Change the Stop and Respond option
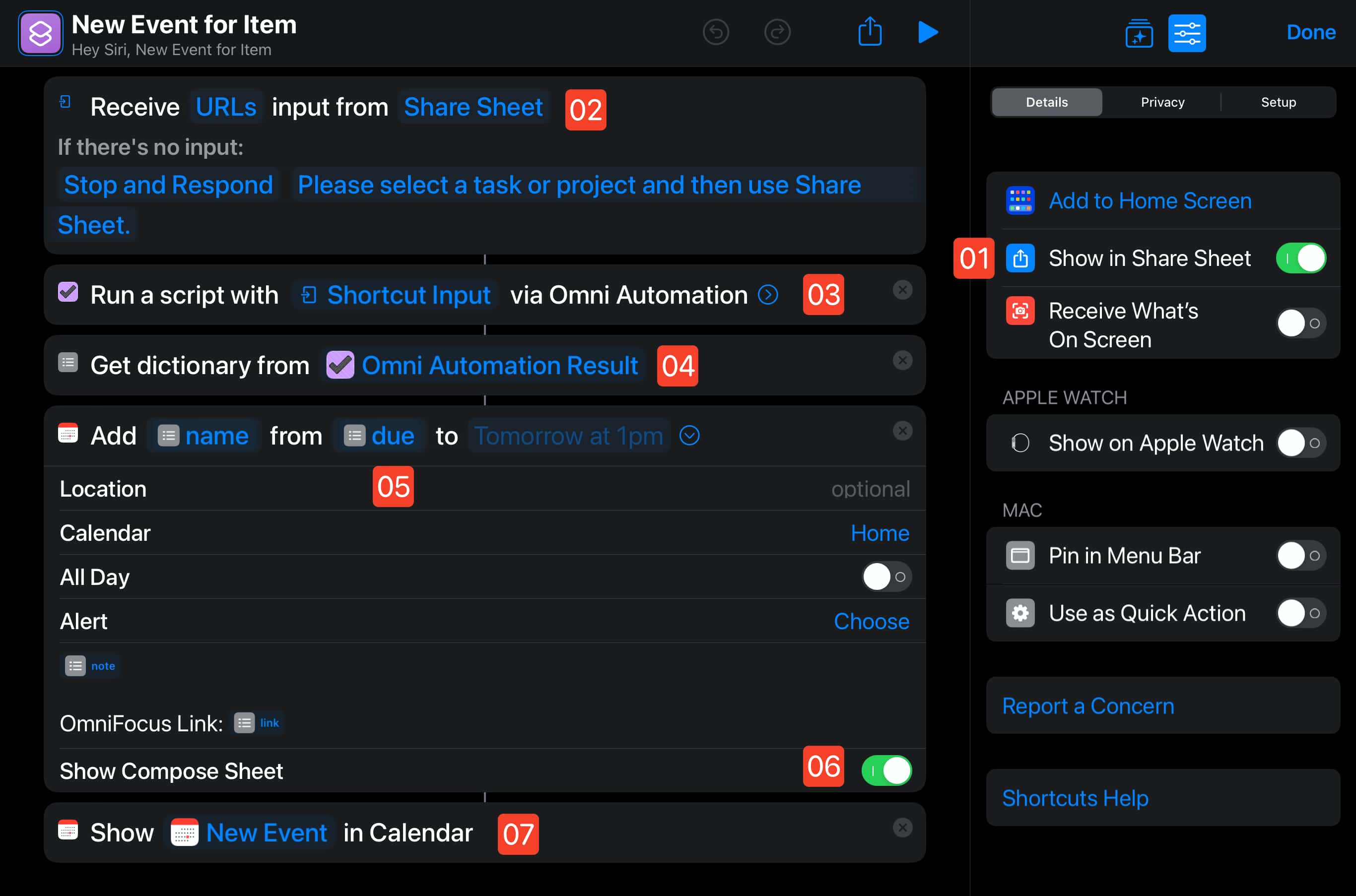The image size is (1356, 896). pyautogui.click(x=168, y=185)
